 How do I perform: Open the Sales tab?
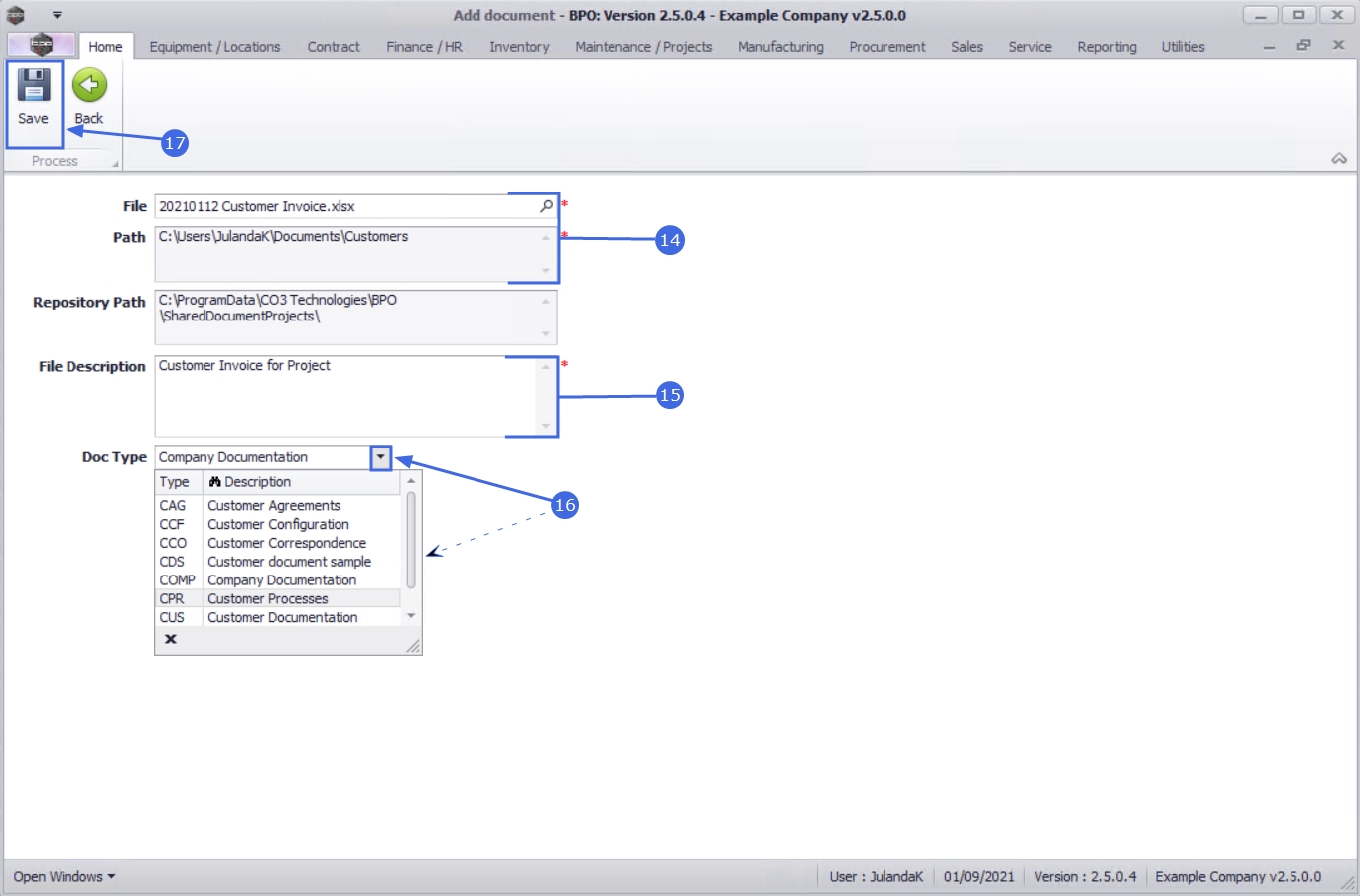[967, 47]
